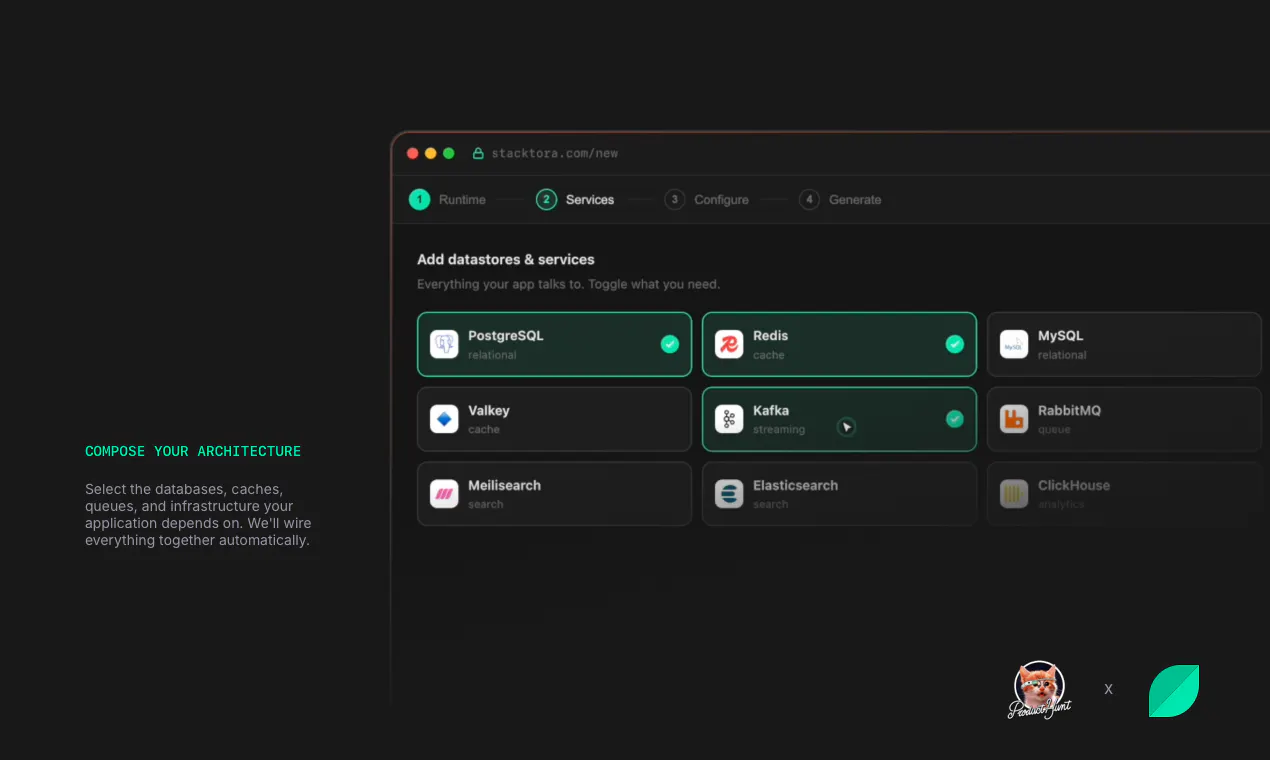Viewport: 1270px width, 760px height.
Task: Click the step 3 number circle
Action: [x=675, y=200]
